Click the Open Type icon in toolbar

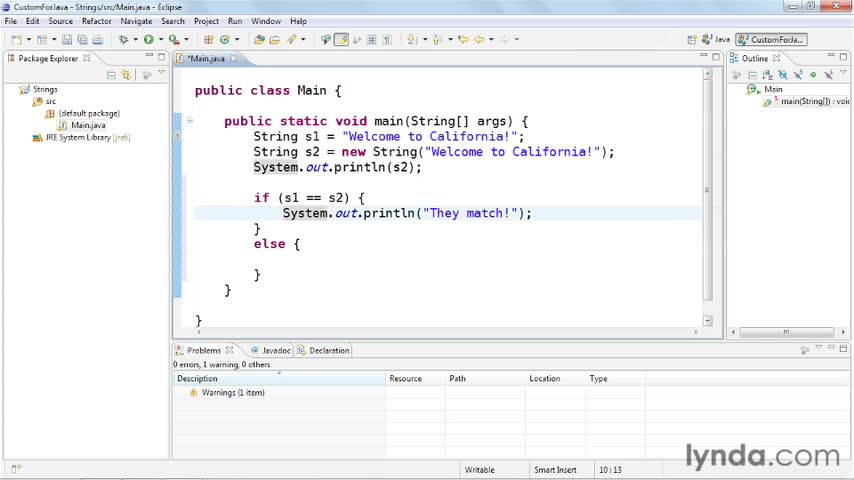pyautogui.click(x=259, y=39)
